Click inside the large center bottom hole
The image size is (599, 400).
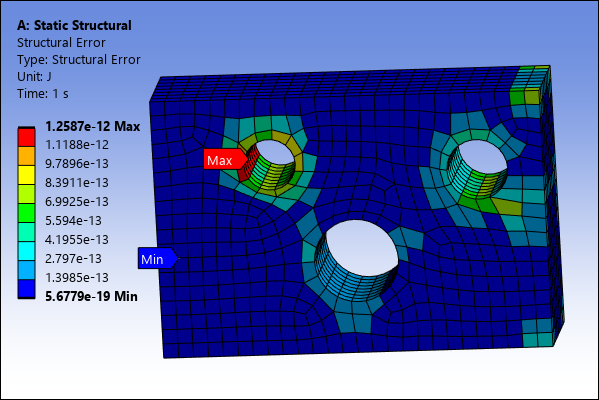(361, 248)
